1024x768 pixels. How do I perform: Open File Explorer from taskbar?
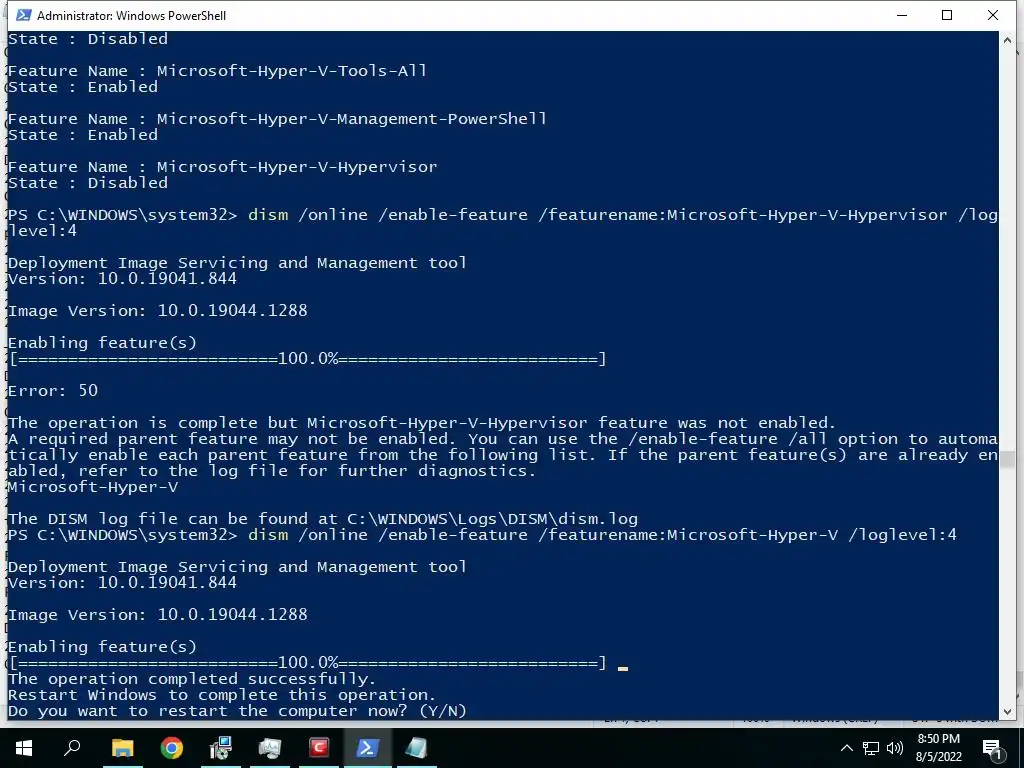[123, 748]
